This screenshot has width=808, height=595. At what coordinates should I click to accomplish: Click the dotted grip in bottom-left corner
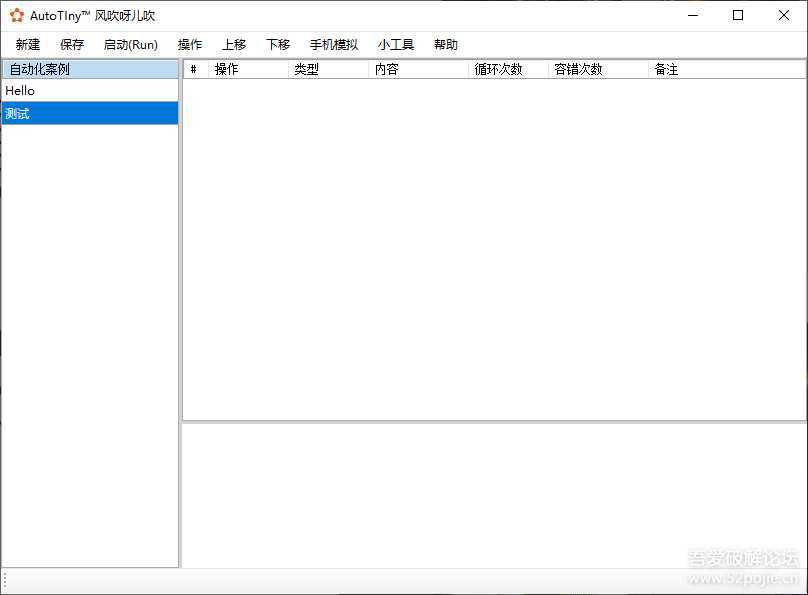(6, 578)
